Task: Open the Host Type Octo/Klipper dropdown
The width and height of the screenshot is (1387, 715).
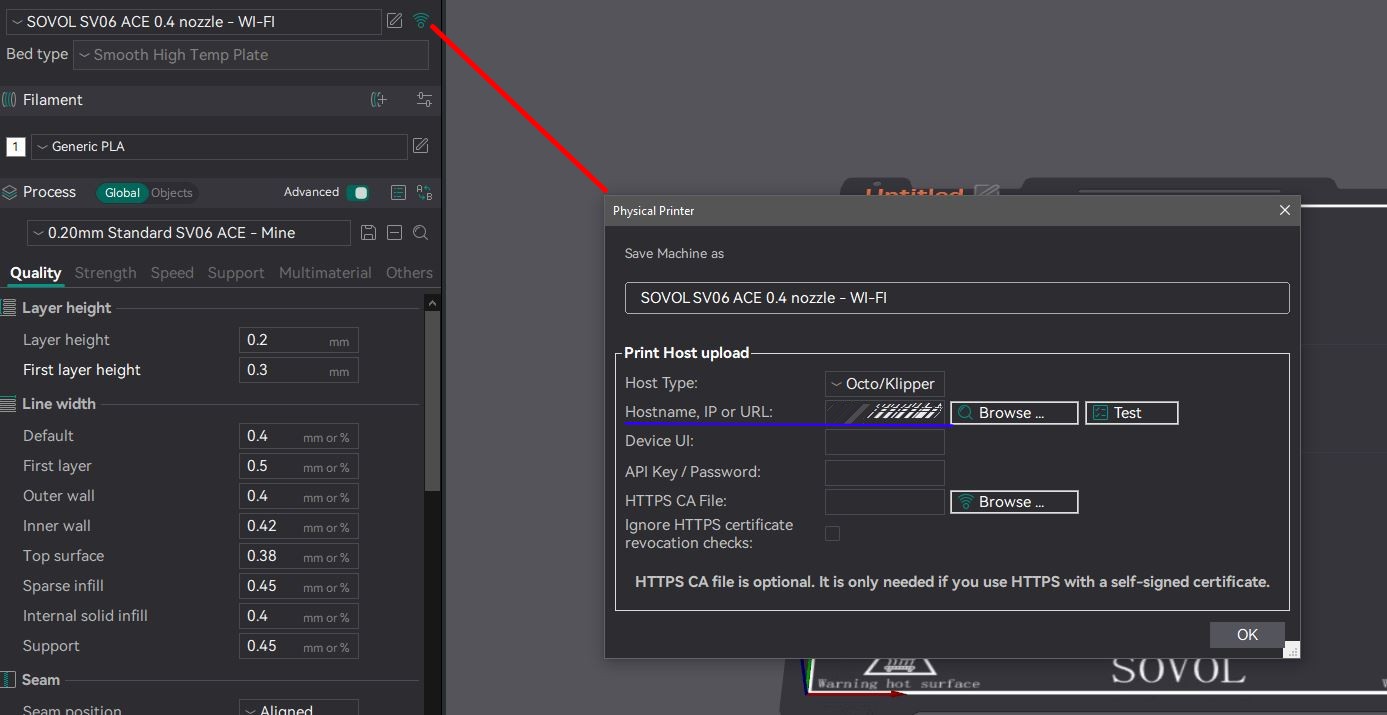Action: coord(884,384)
